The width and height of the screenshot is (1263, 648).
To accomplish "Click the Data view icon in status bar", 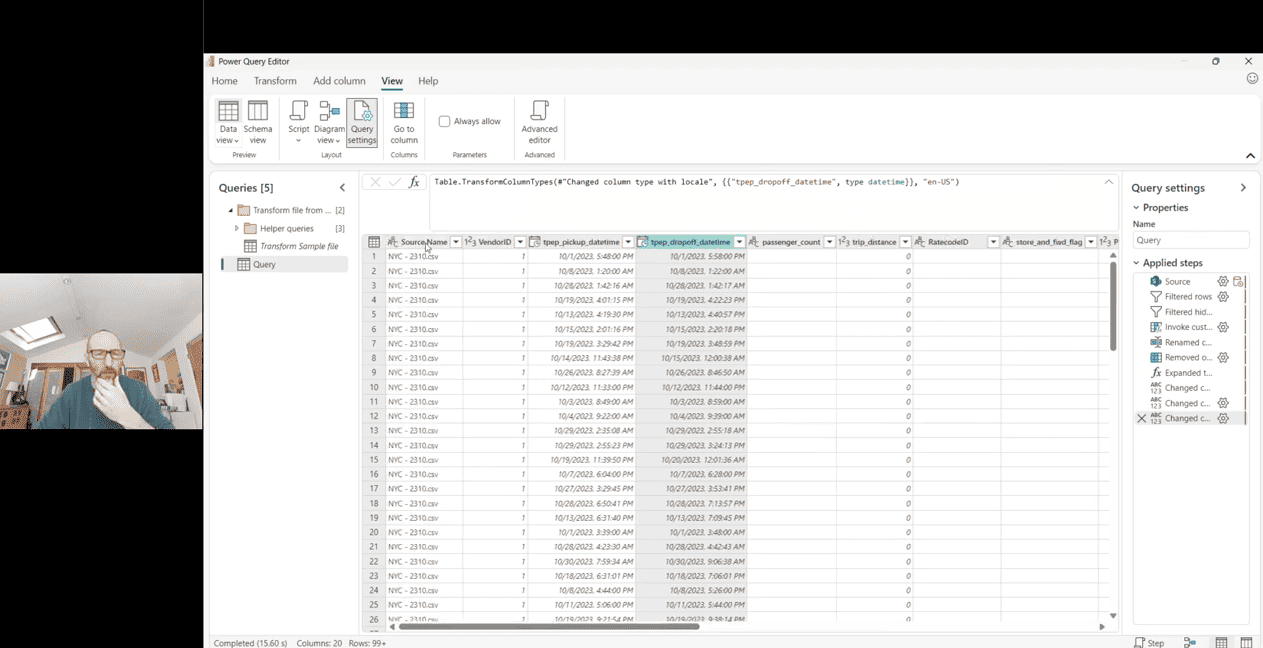I will pos(1221,642).
